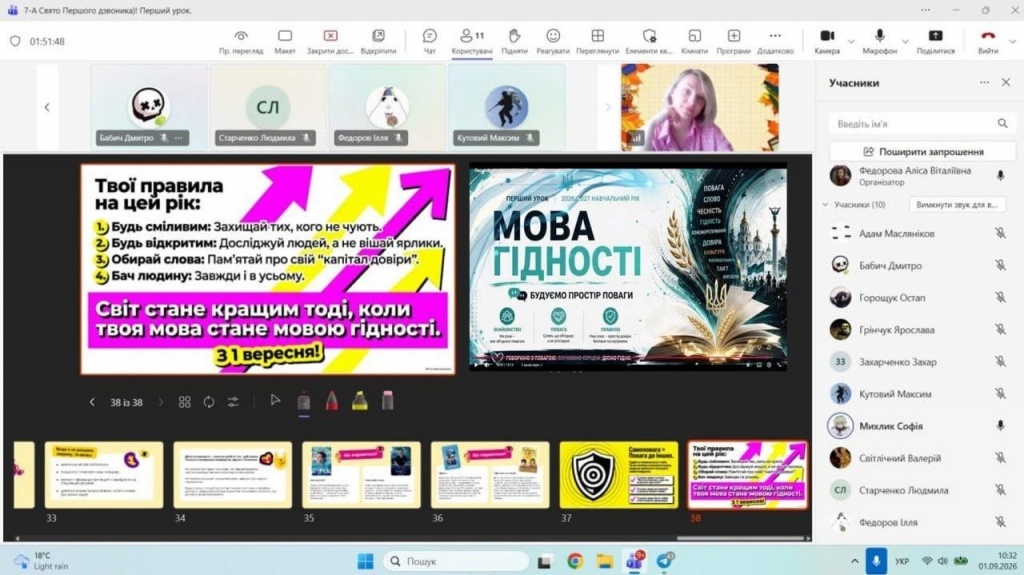The width and height of the screenshot is (1024, 575).
Task: Open Programs (Програми) apps
Action: tap(733, 41)
